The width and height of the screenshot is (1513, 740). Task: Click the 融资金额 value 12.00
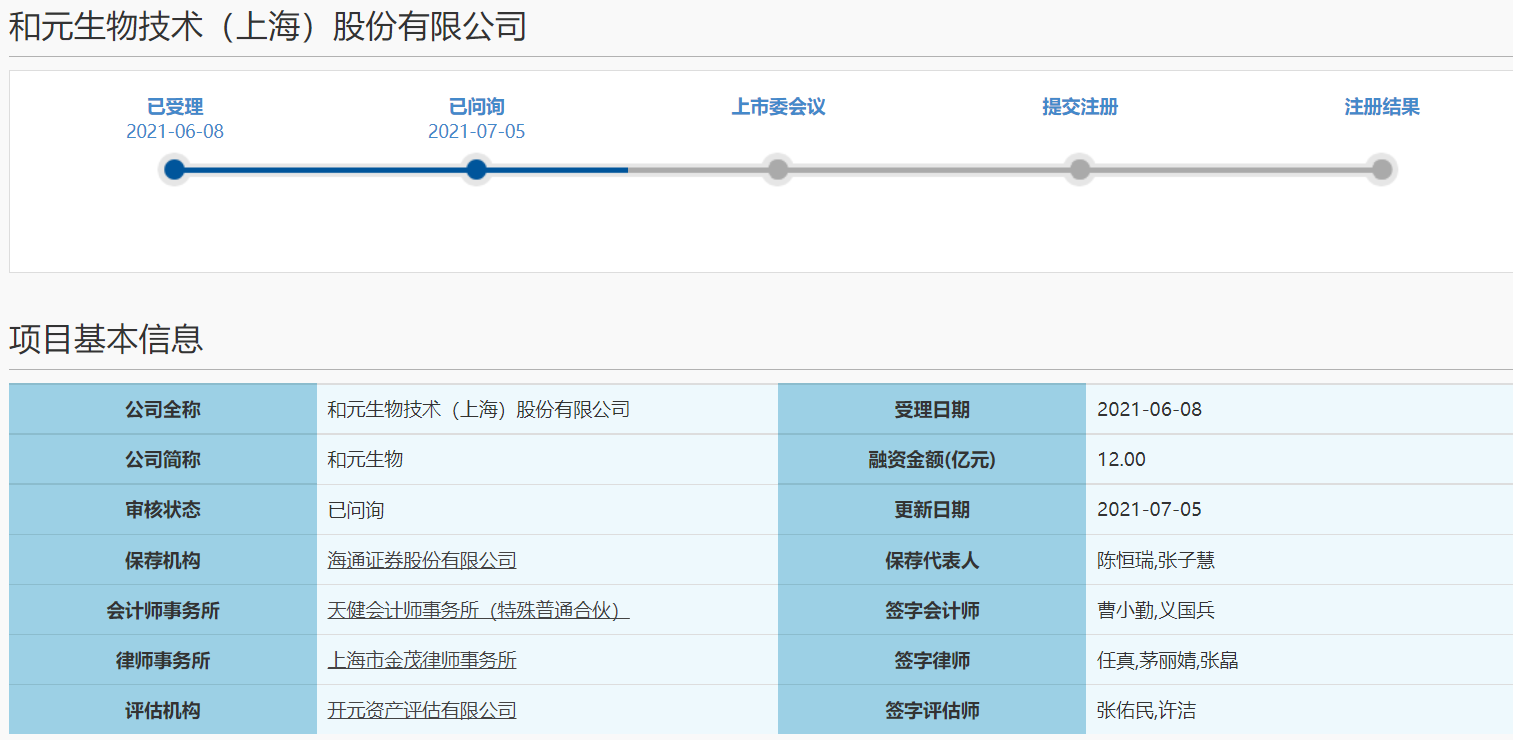1118,459
